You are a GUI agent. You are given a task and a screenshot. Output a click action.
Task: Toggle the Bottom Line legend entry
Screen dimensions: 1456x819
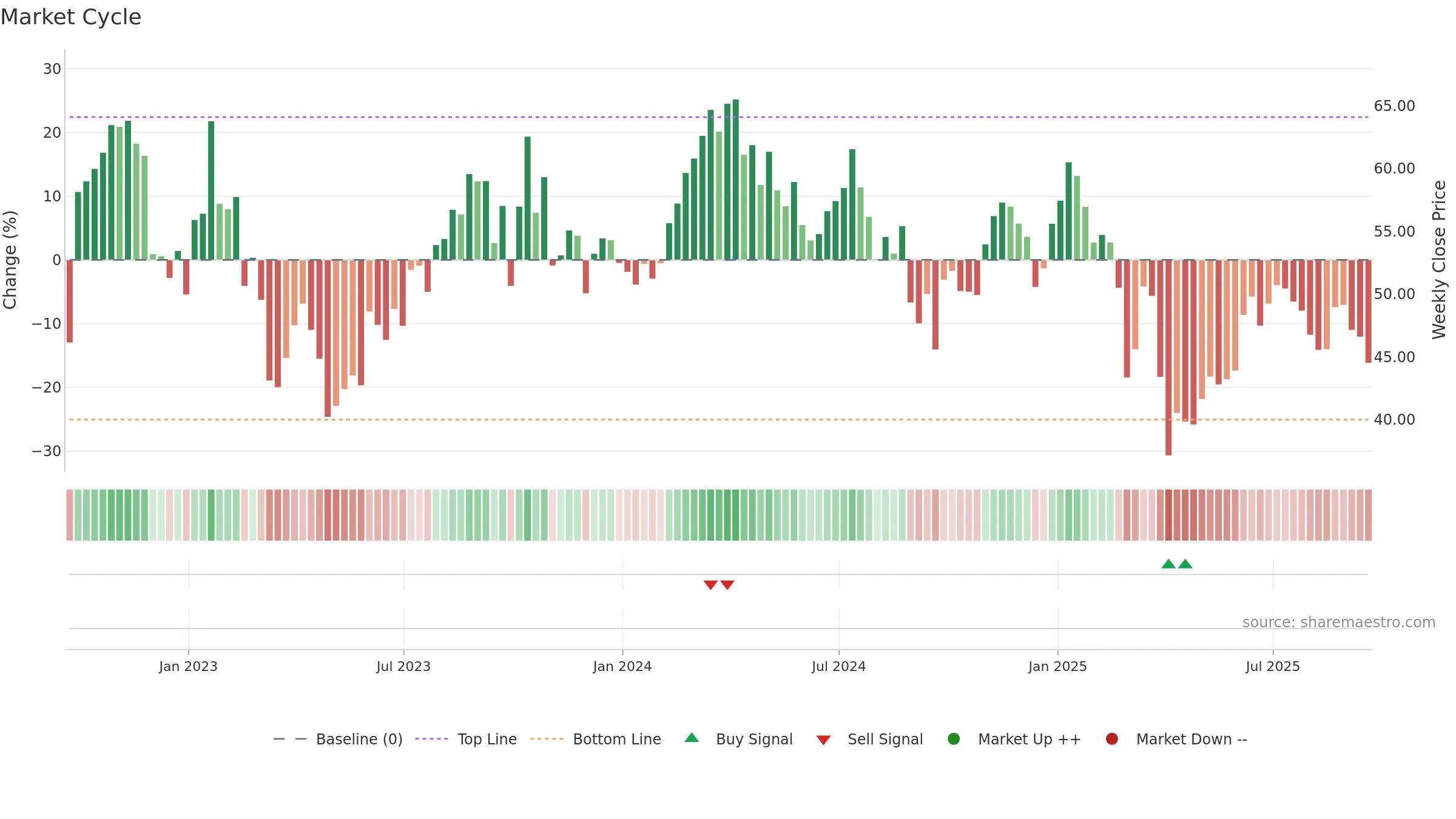[596, 739]
